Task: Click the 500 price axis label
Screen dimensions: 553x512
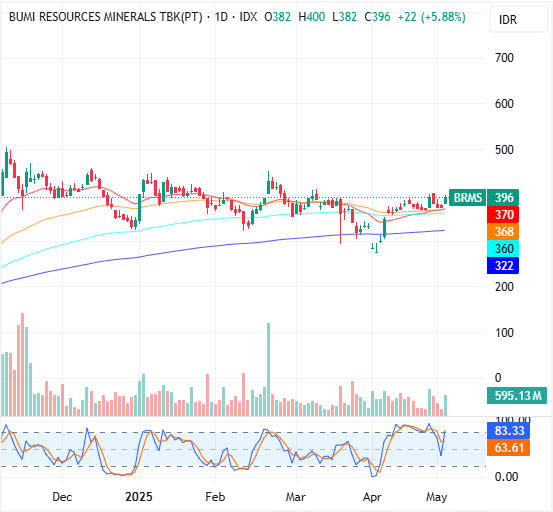Action: [504, 150]
